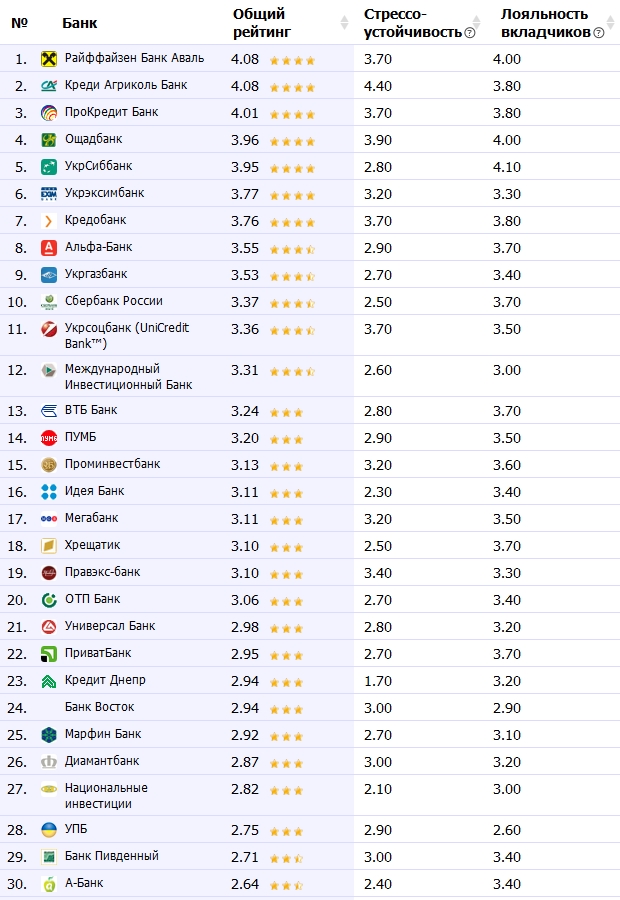Sort by Стрессо-устойчивость sort arrows

476,22
